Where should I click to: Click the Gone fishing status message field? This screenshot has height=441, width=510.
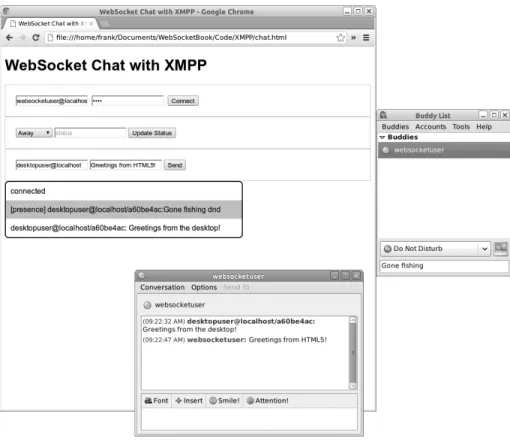click(x=444, y=266)
